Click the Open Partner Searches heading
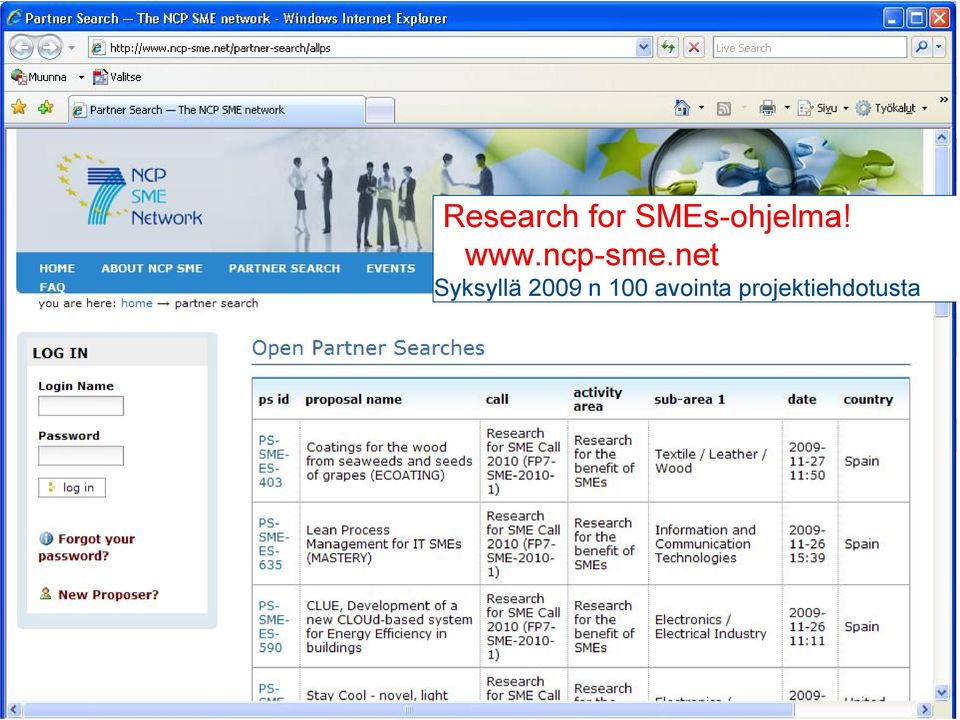Image resolution: width=960 pixels, height=720 pixels. (x=368, y=348)
